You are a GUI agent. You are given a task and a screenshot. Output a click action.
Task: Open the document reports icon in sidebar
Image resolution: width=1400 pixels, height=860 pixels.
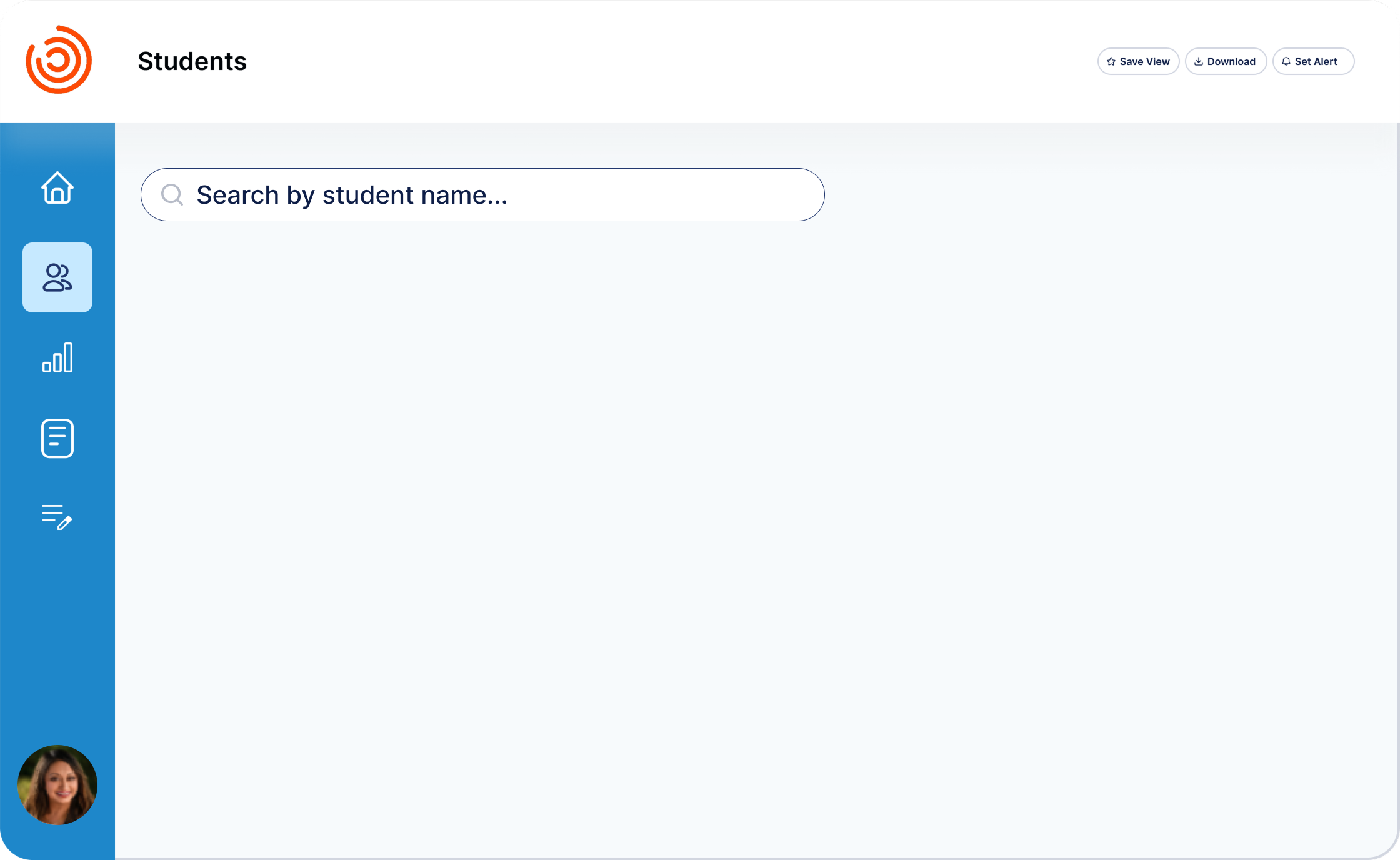pos(57,438)
